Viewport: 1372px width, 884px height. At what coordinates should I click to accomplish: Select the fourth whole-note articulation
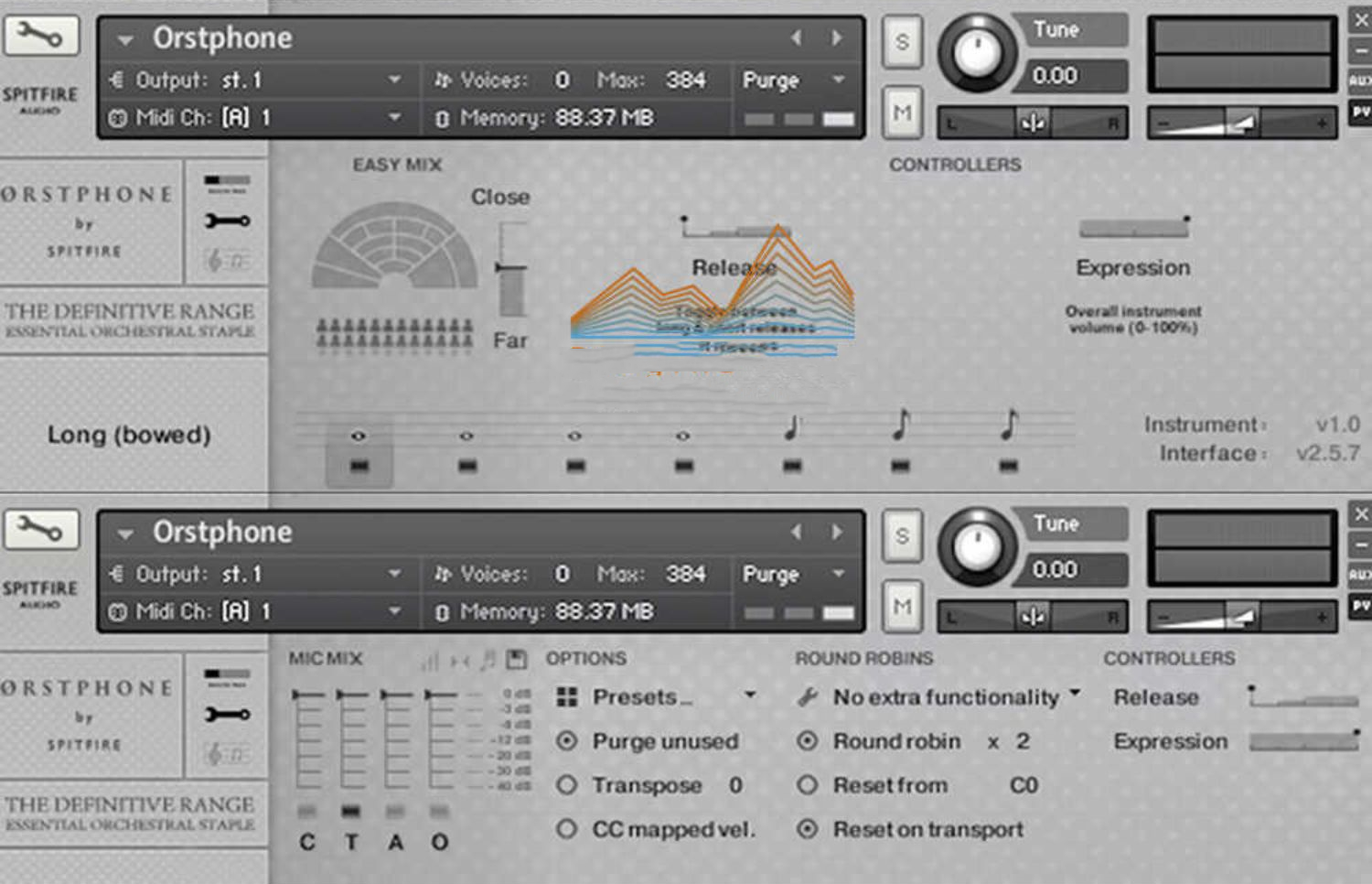682,436
